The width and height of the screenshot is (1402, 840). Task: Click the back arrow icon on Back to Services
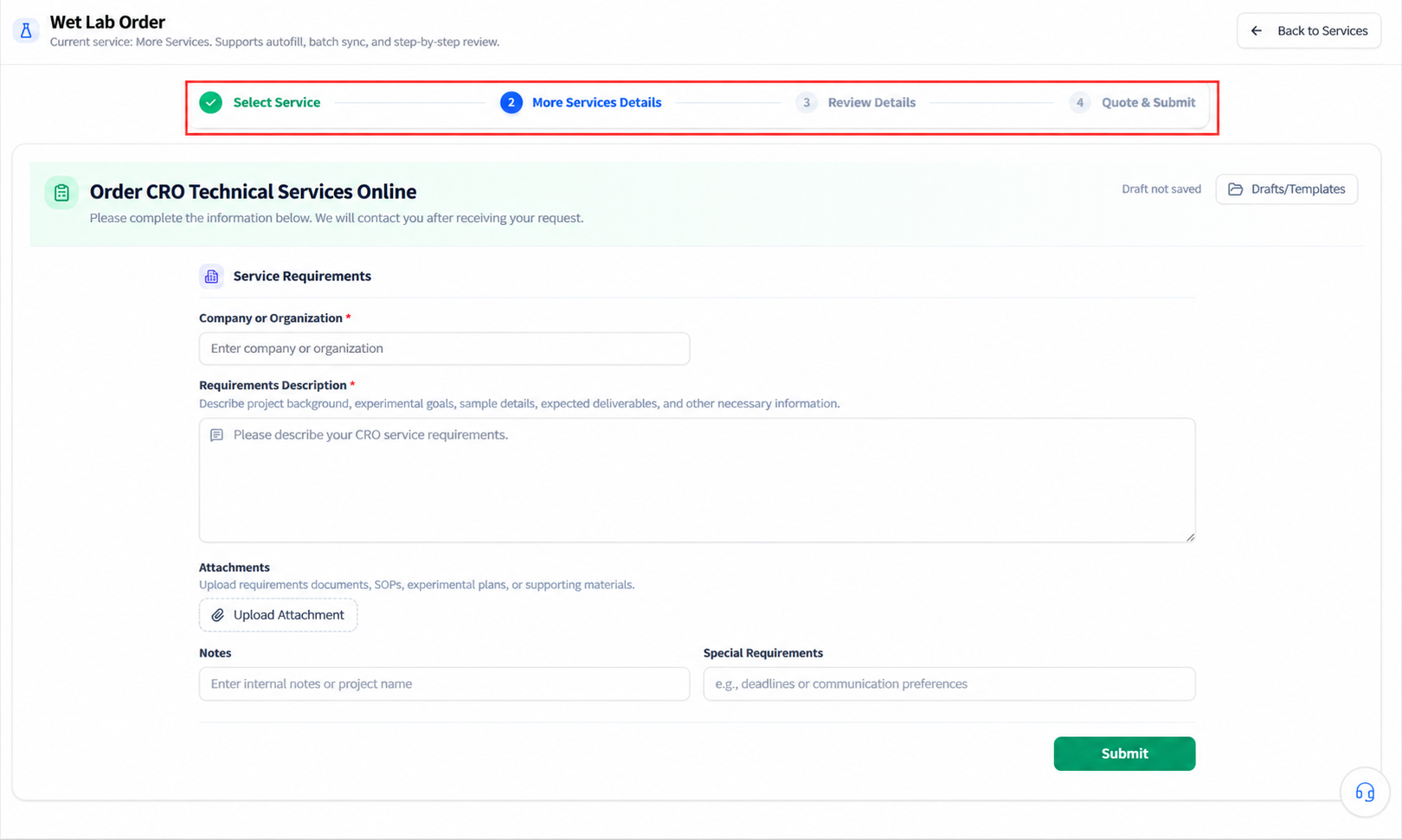tap(1257, 31)
